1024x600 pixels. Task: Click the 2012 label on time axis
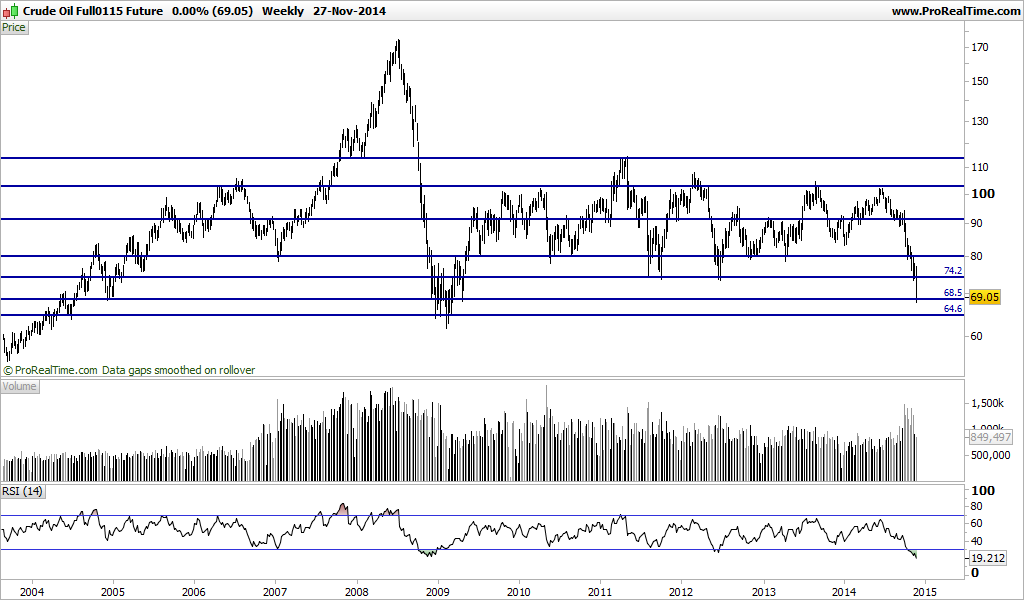680,592
